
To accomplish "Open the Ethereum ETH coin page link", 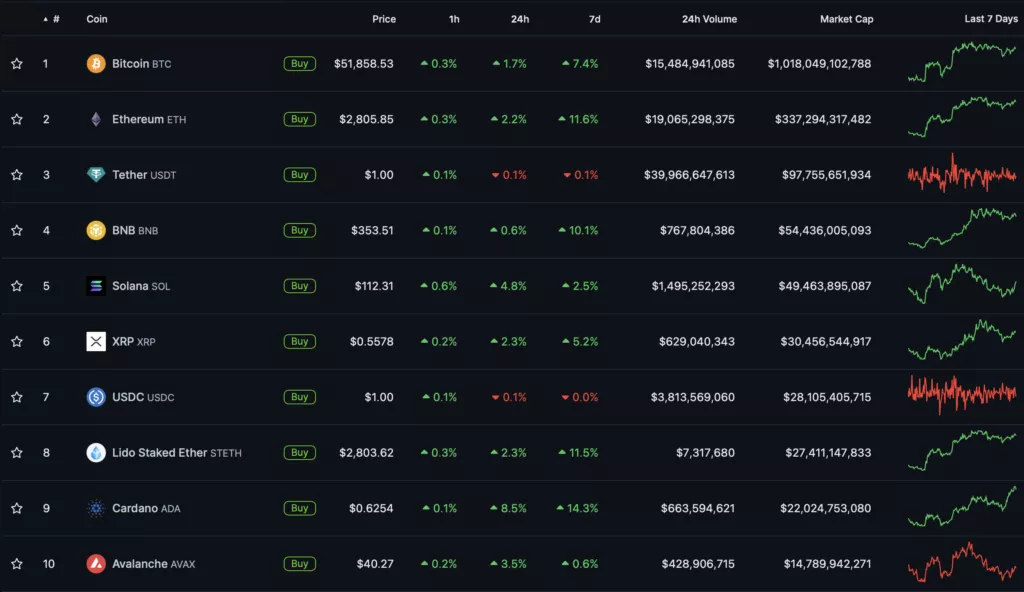I will pos(149,119).
